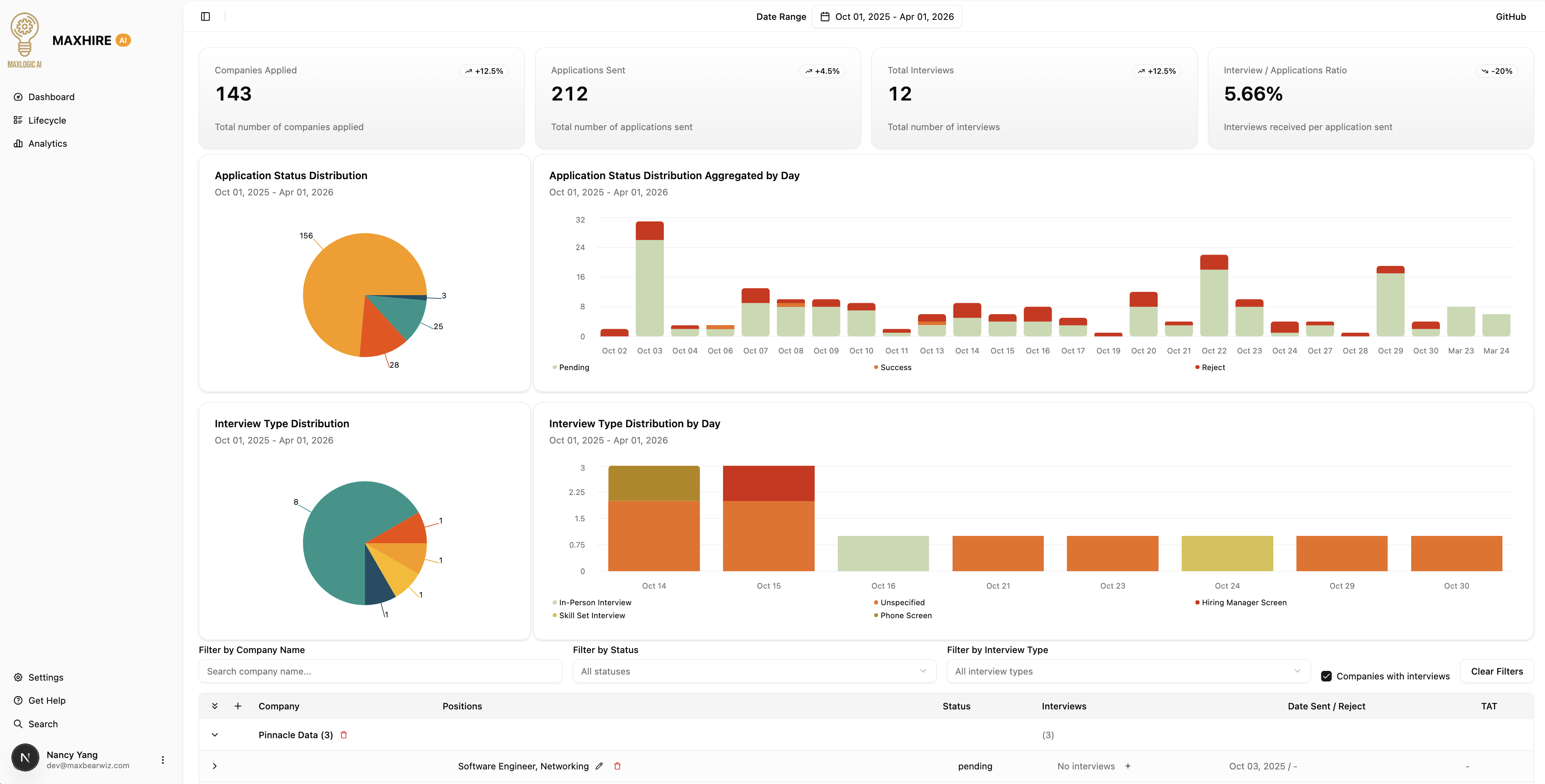Click the trash icon next to Pinnacle Data
Screen dimensions: 1545x784
(344, 734)
